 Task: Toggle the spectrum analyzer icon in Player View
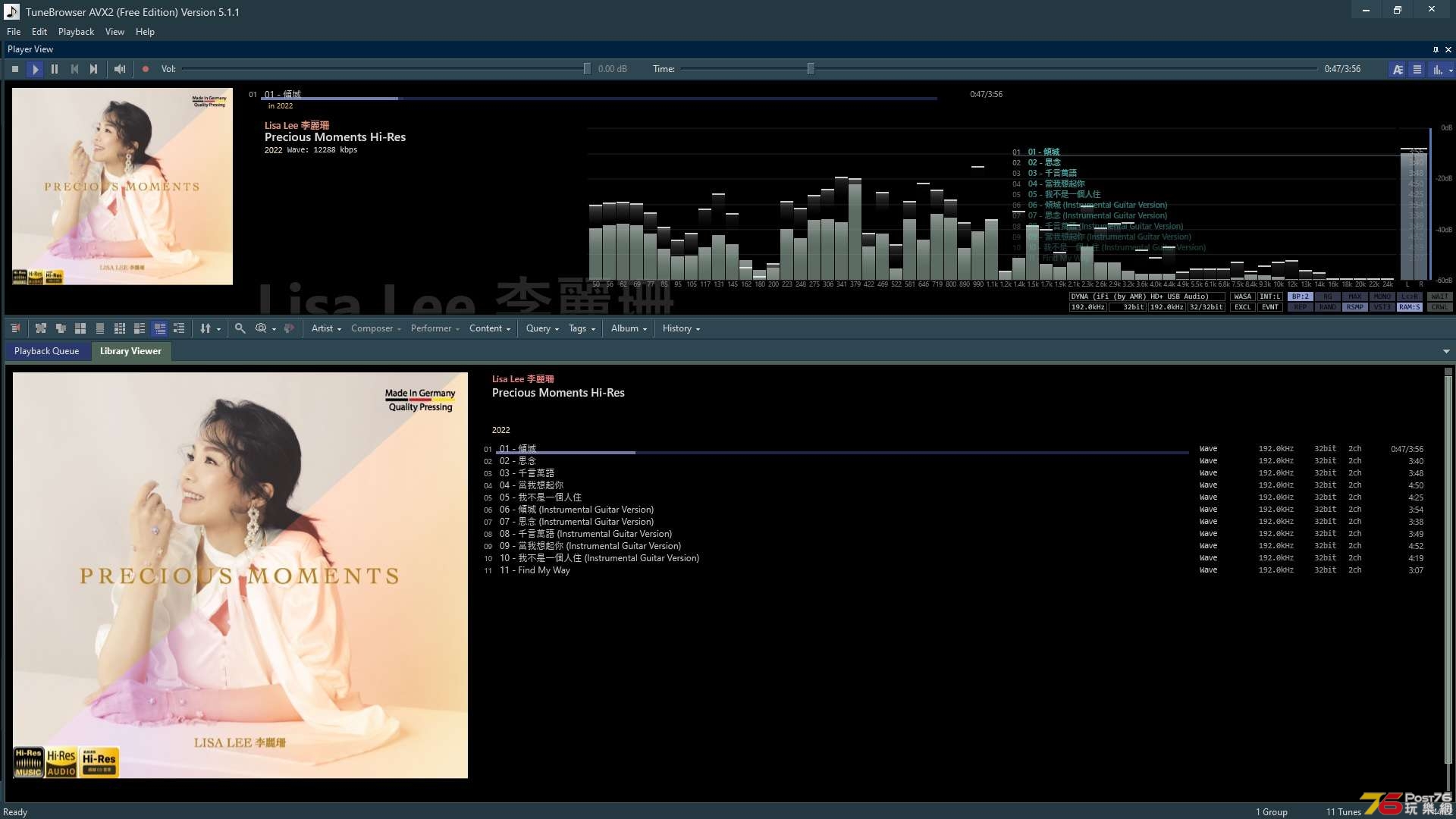tap(1437, 69)
